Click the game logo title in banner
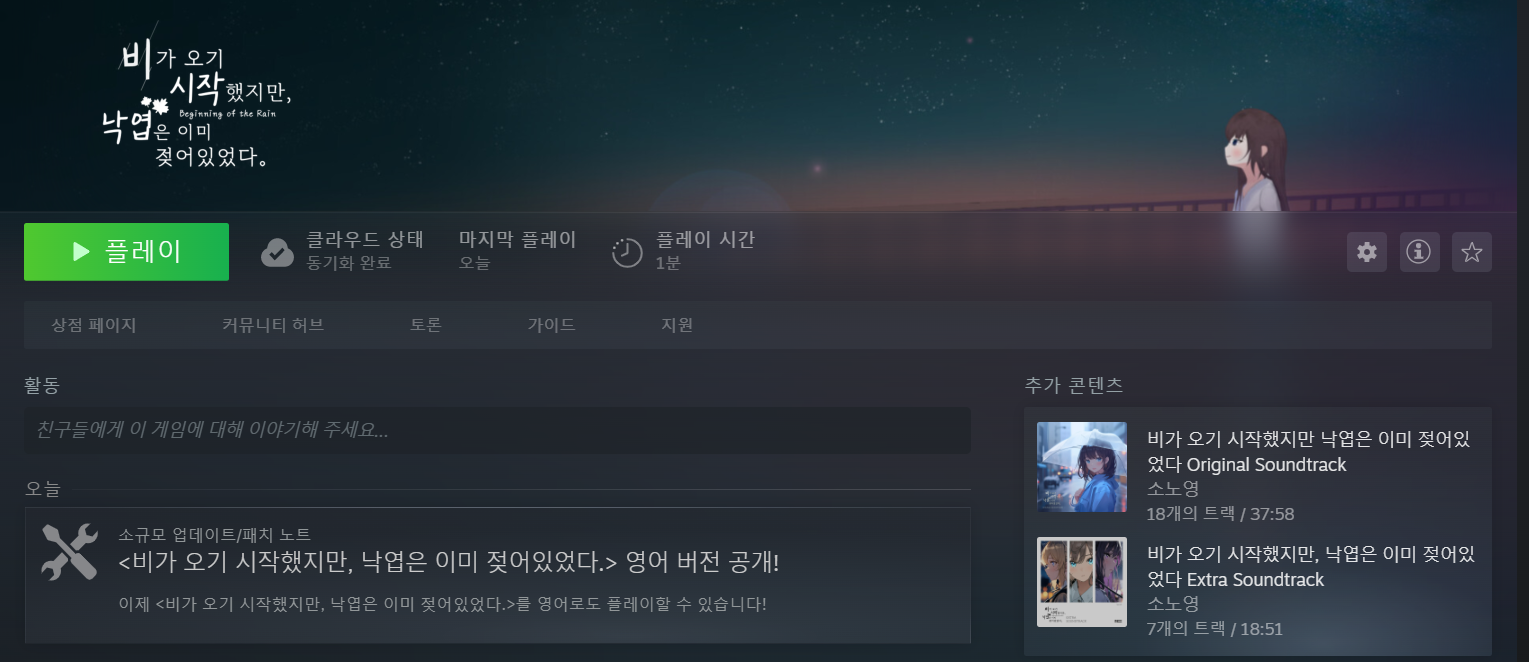This screenshot has height=662, width=1529. [195, 105]
